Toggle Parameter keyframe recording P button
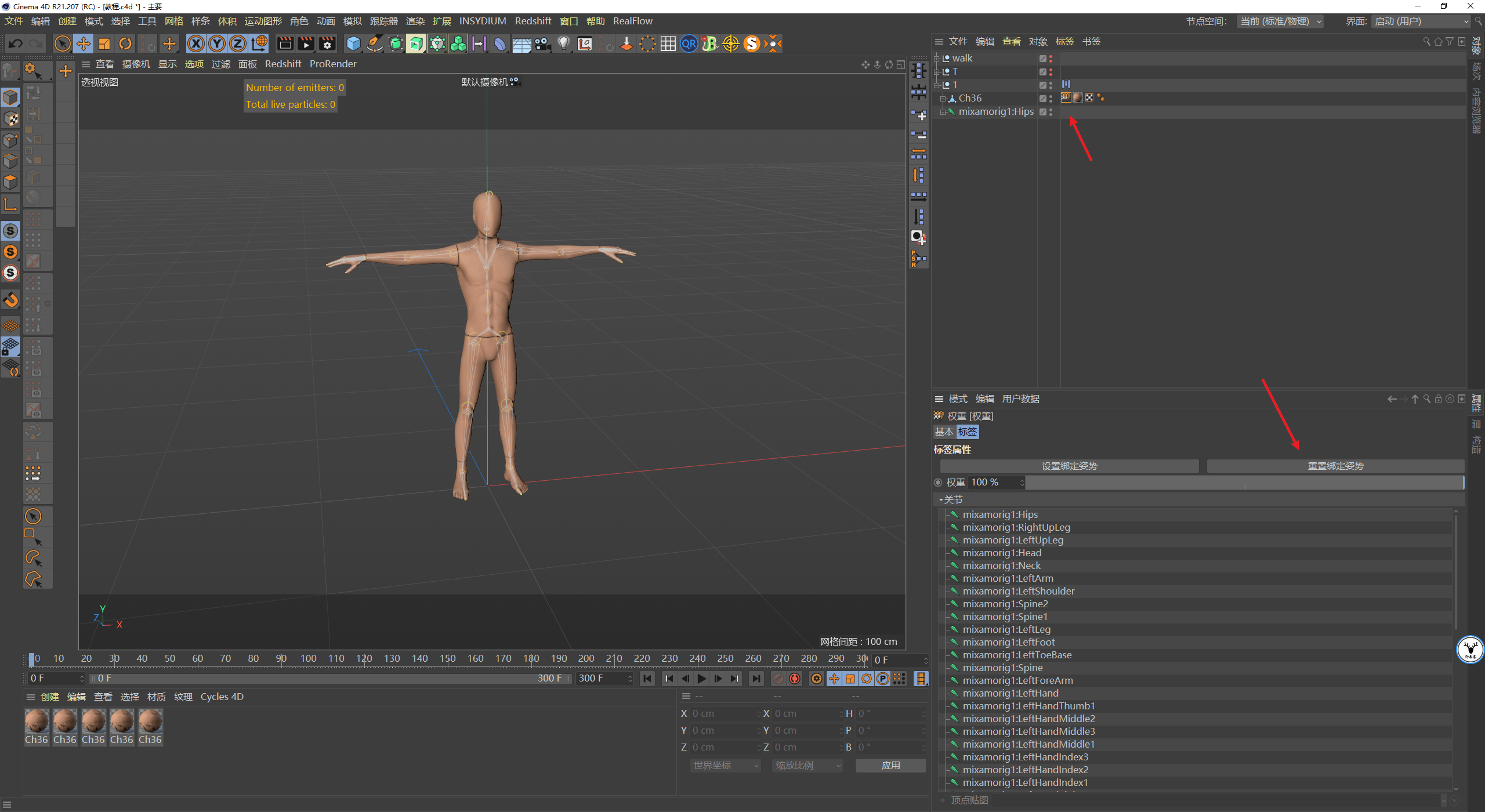The width and height of the screenshot is (1485, 812). 882,679
